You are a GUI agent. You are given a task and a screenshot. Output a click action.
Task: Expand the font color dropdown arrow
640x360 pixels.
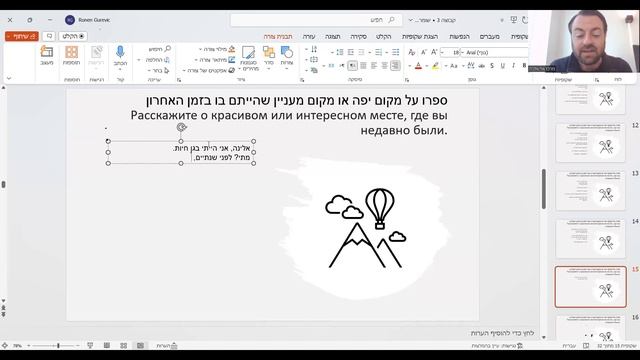(x=409, y=66)
